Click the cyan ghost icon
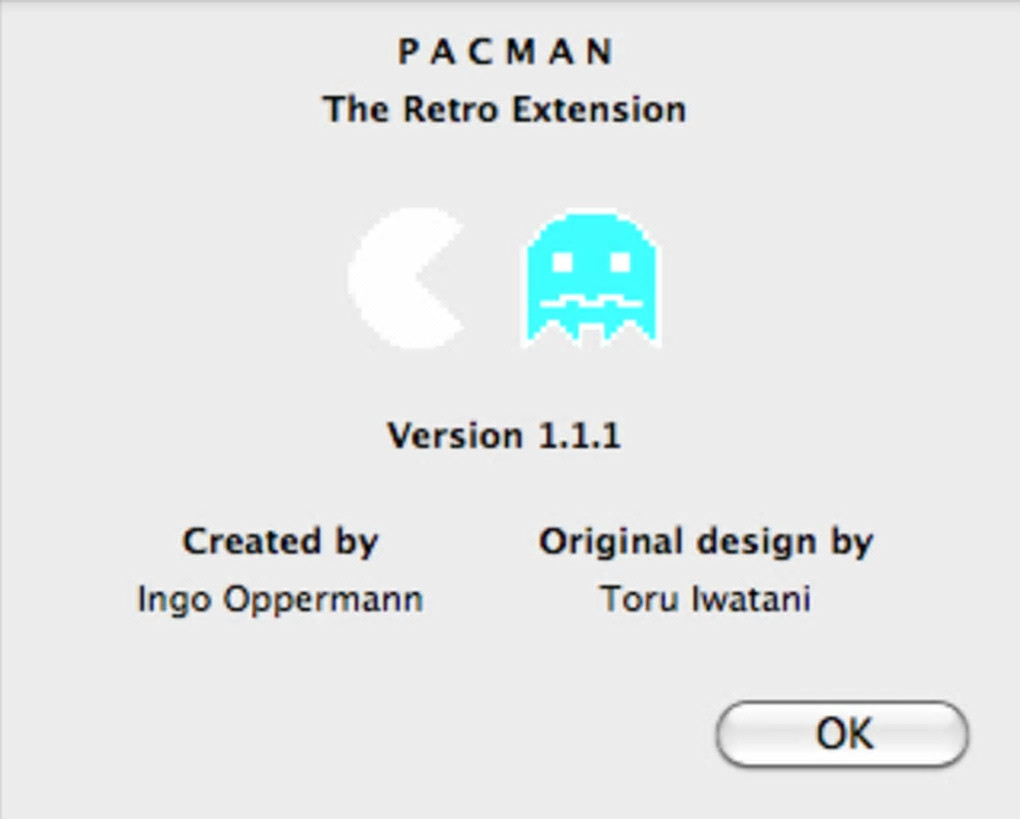The width and height of the screenshot is (1020, 819). [x=591, y=279]
